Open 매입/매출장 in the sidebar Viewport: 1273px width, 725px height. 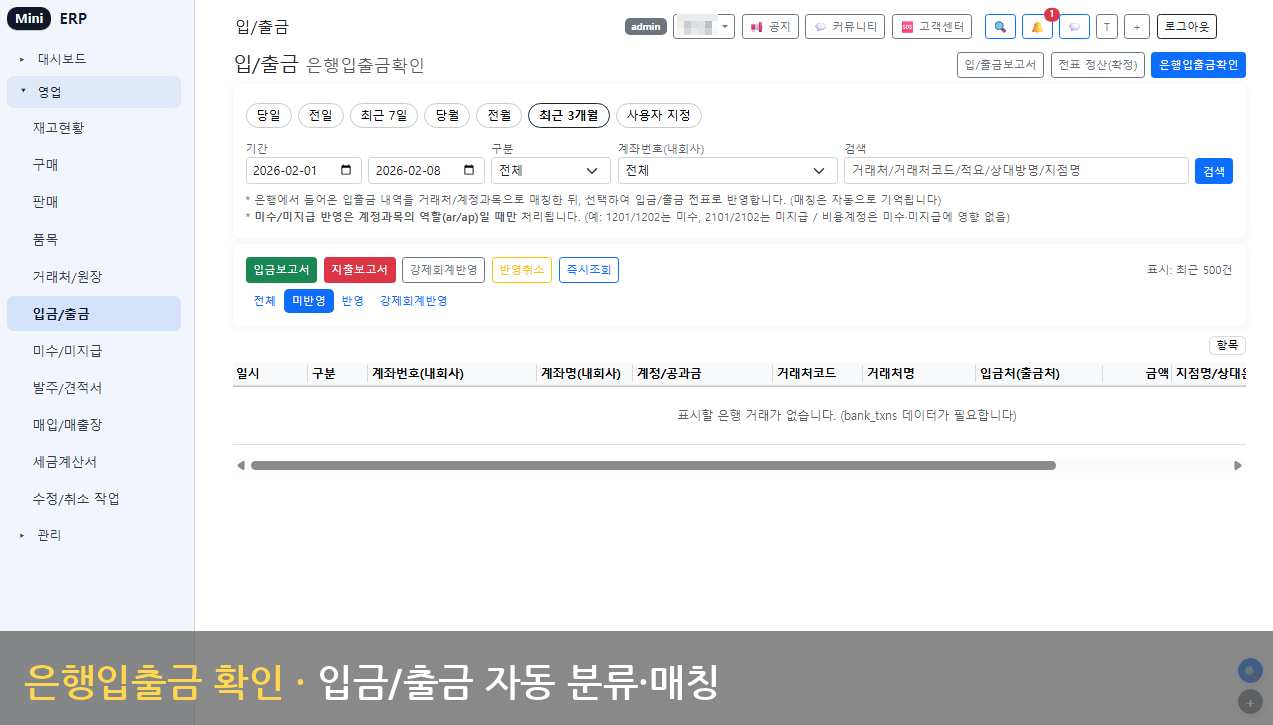[x=94, y=425]
